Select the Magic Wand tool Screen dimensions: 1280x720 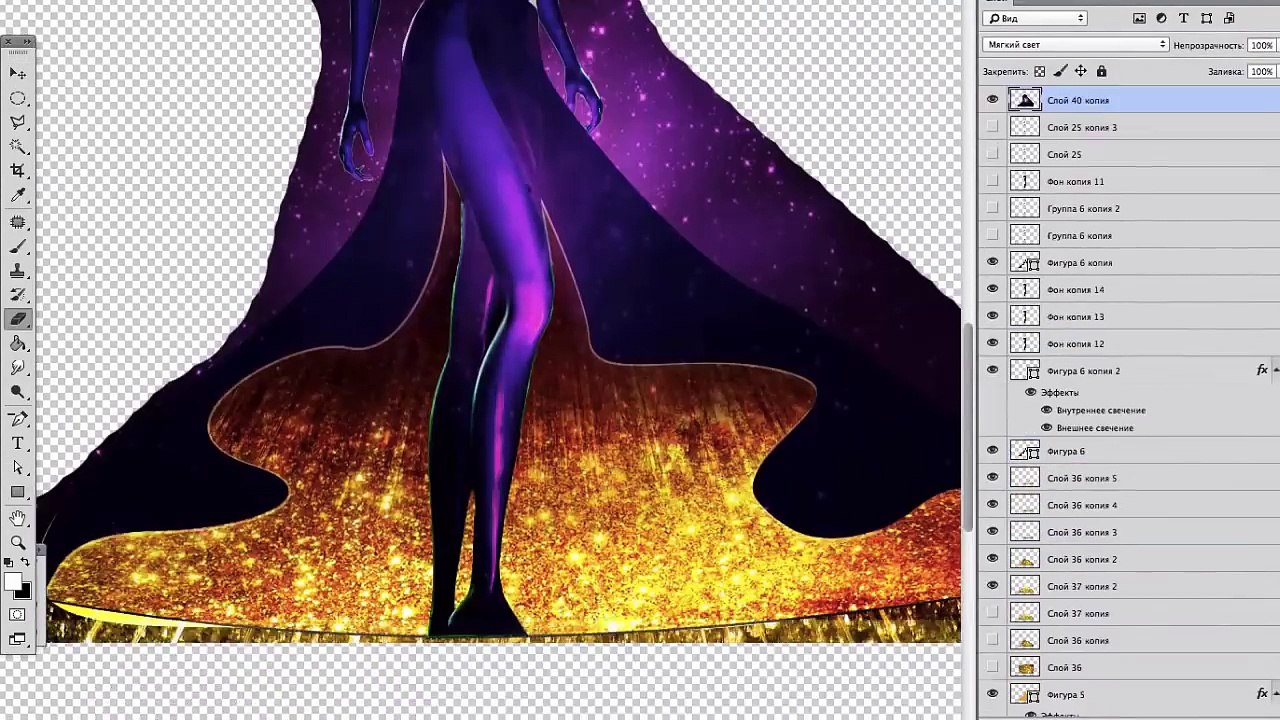pos(18,147)
